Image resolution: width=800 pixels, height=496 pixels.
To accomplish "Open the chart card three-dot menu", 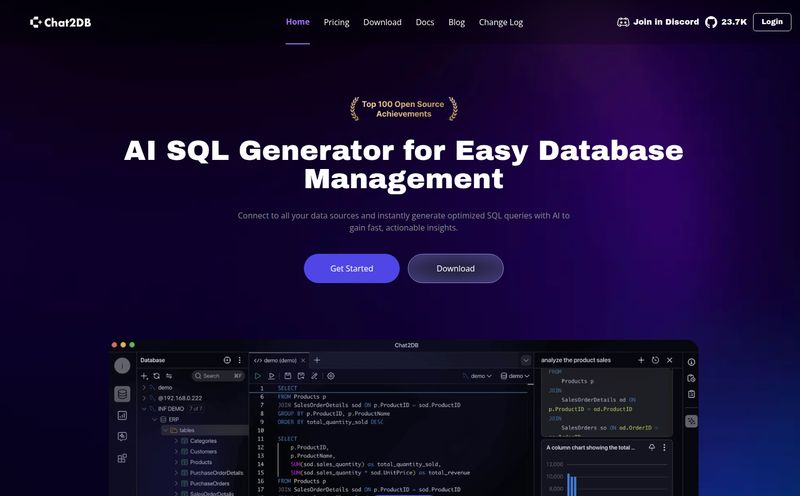I will coord(664,447).
